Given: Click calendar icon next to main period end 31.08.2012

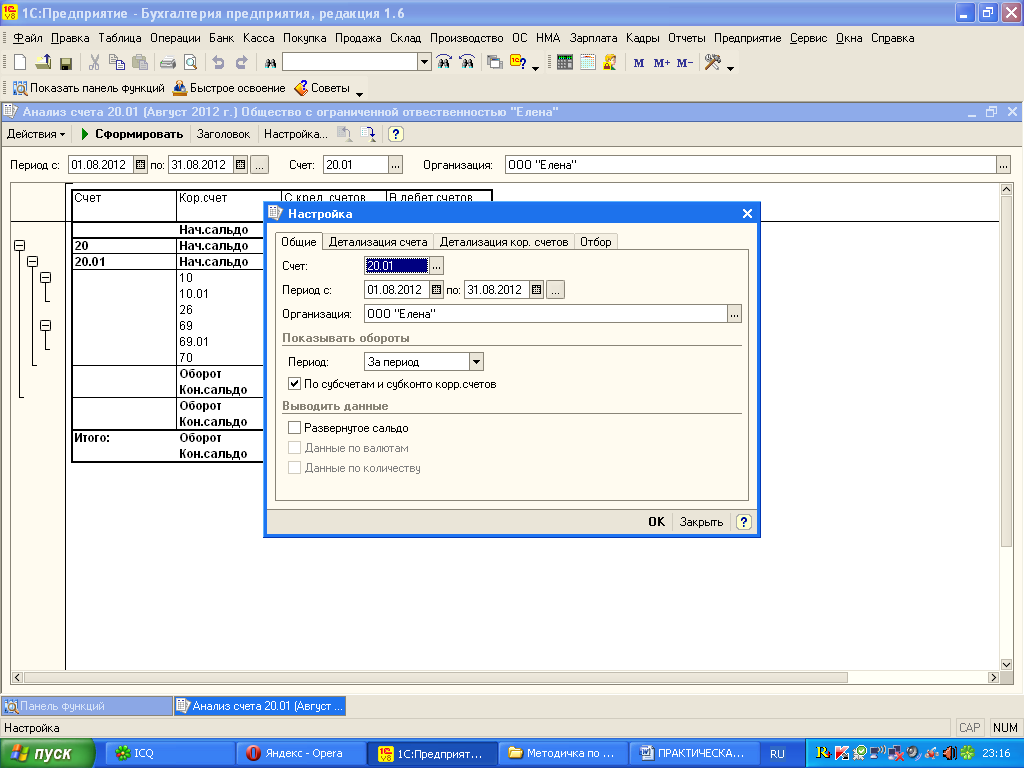Looking at the screenshot, I should (x=240, y=165).
